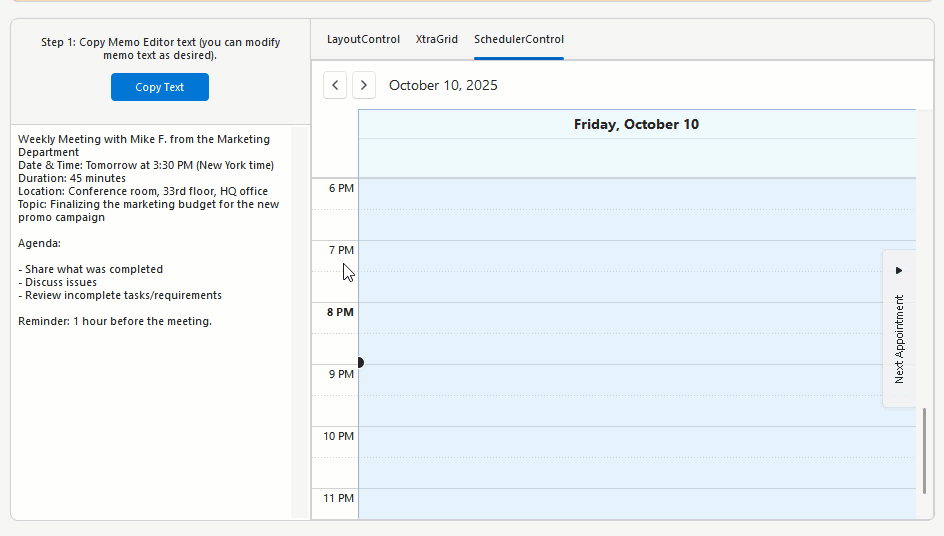Click the Next Appointment side button
This screenshot has height=536, width=944.
(899, 329)
